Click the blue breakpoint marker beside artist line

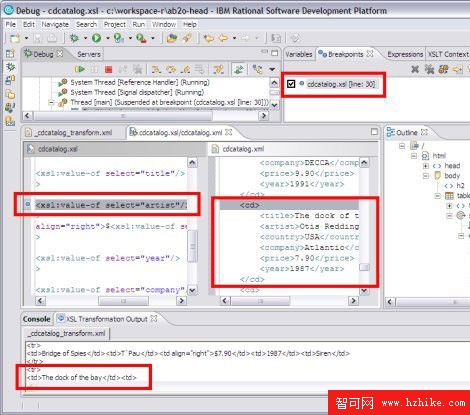point(28,204)
